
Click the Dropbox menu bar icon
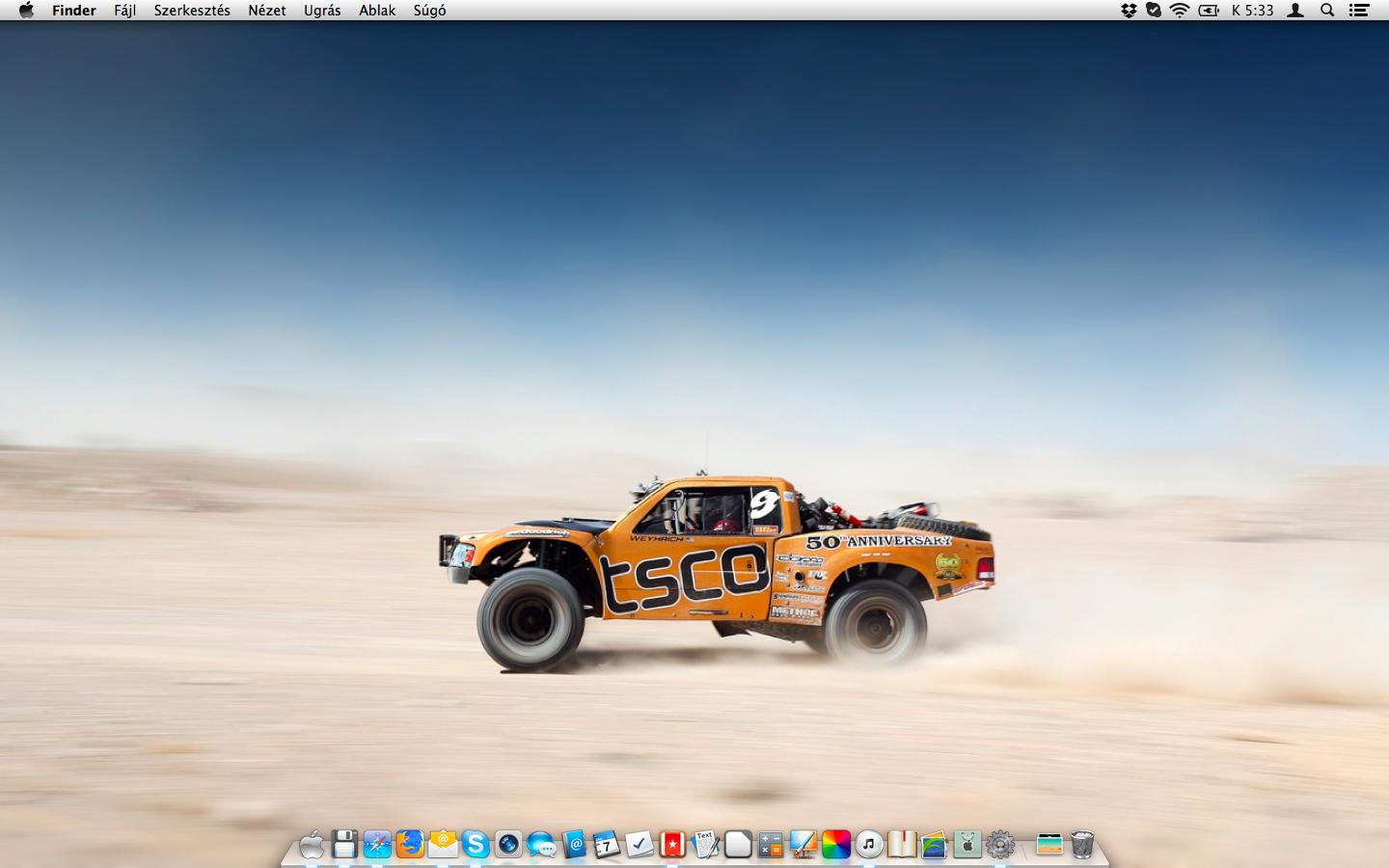(x=1129, y=11)
